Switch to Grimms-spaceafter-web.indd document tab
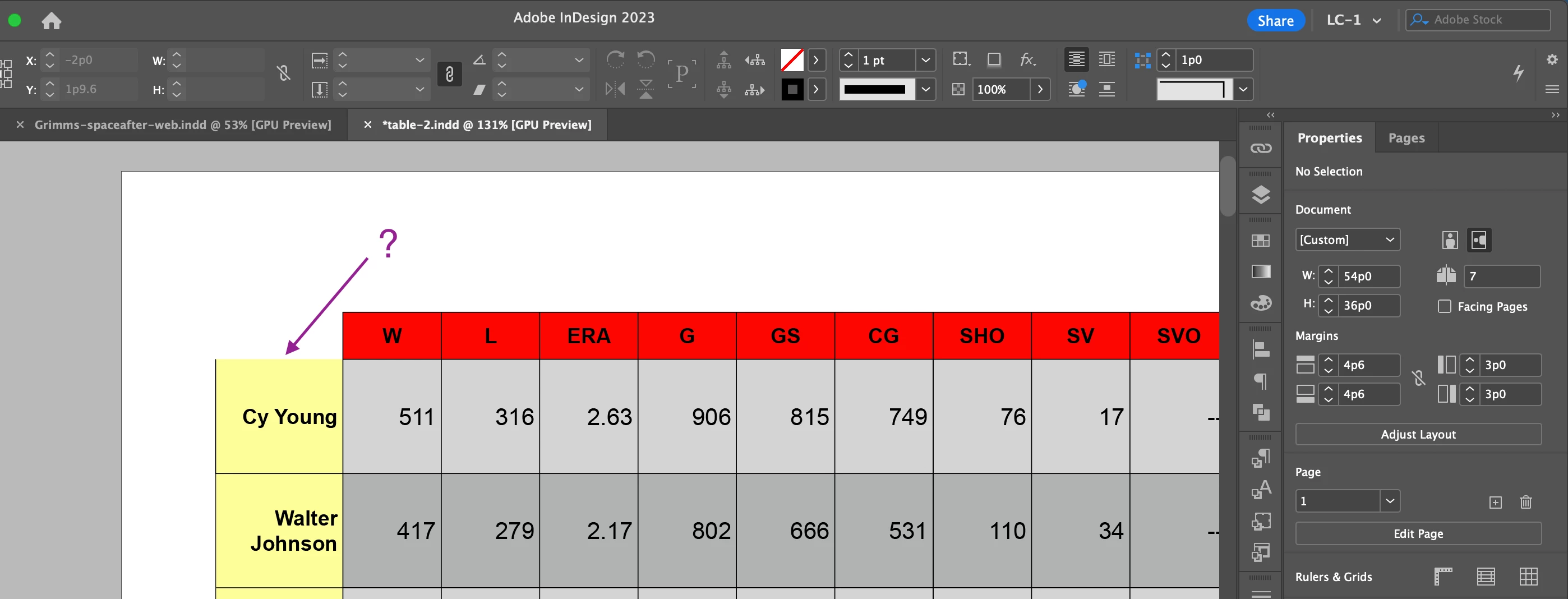 [x=183, y=125]
